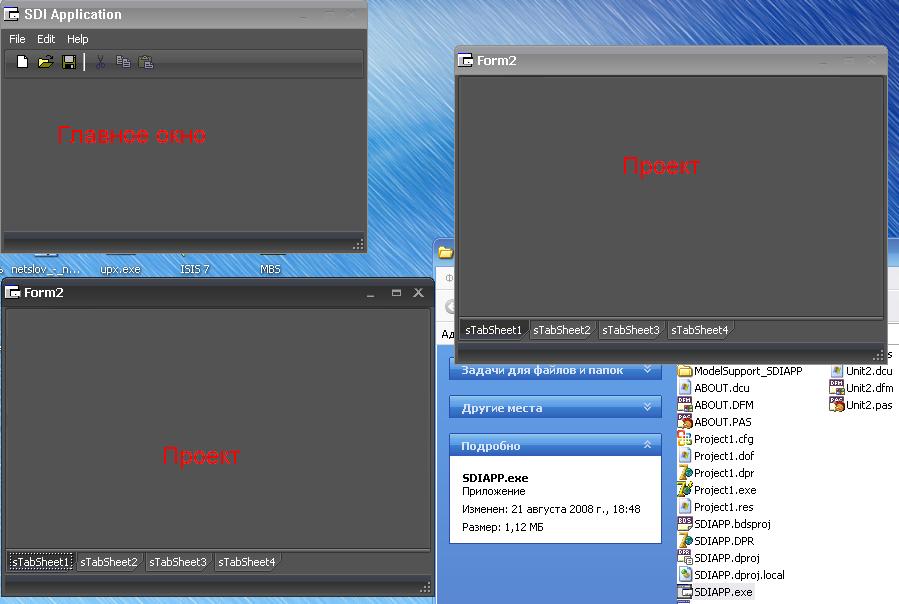Click the MBS desktop icon label
Screen dimensions: 899x604
click(x=270, y=269)
